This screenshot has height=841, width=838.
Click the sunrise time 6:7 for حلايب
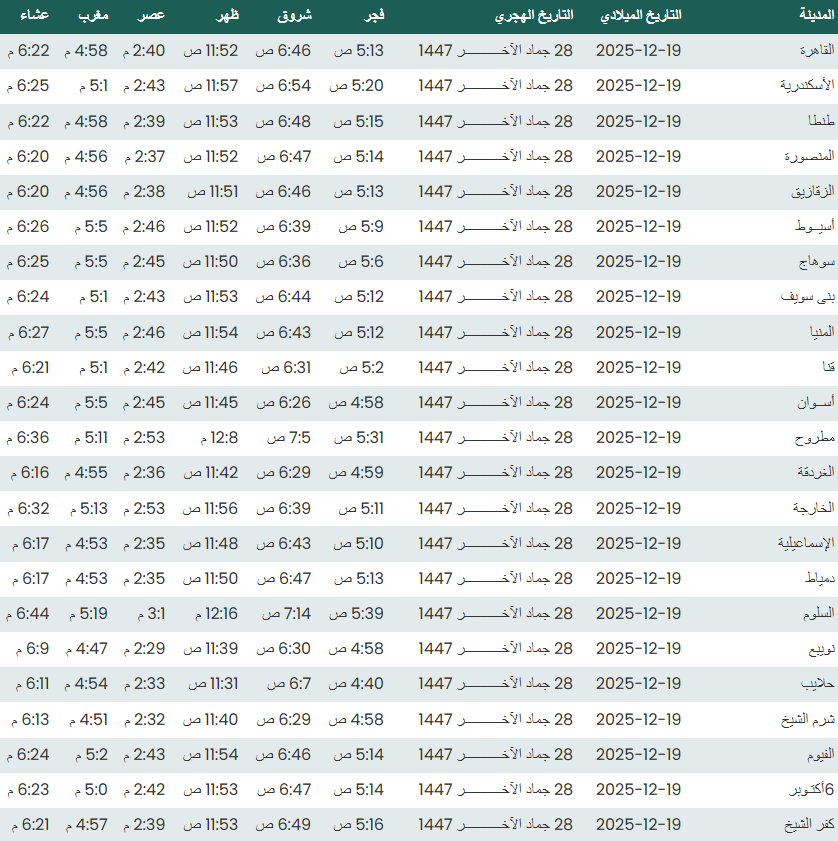[288, 684]
